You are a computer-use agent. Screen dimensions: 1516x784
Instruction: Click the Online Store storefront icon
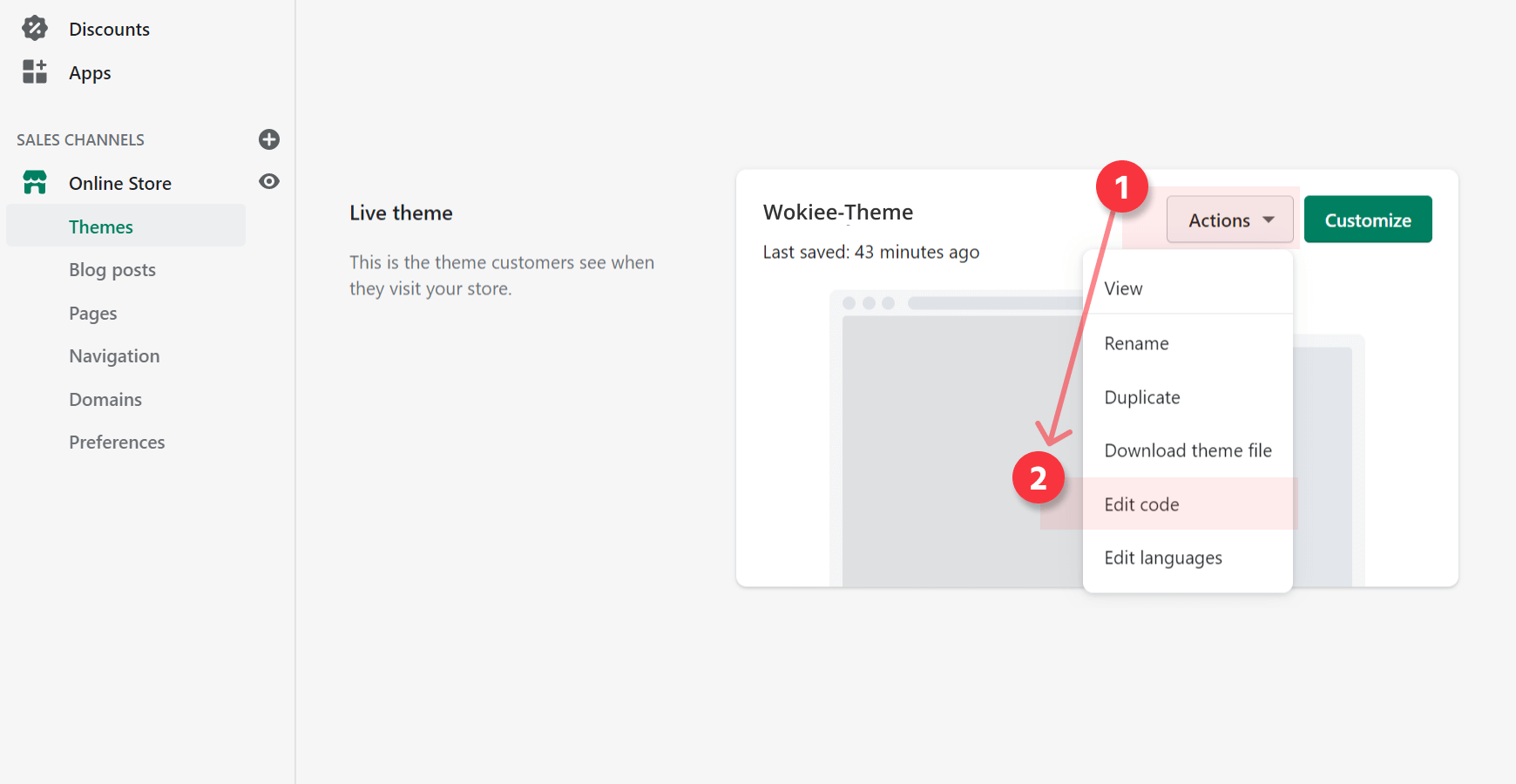(35, 183)
